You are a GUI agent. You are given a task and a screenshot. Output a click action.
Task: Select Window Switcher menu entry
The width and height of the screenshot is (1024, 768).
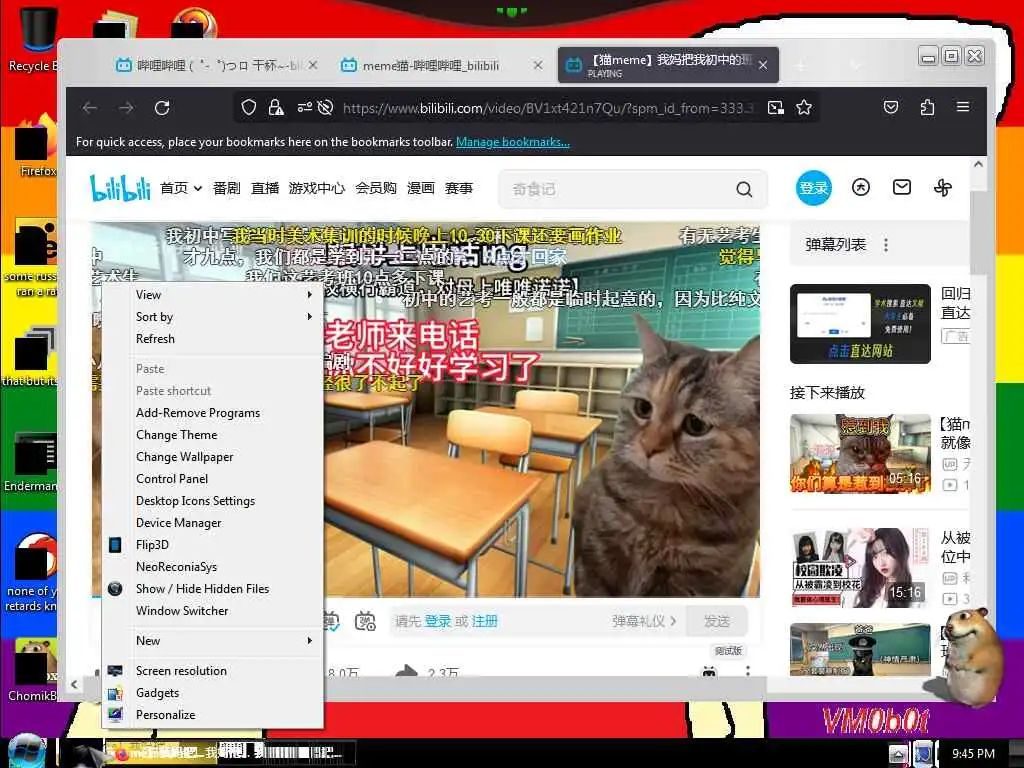point(213,611)
